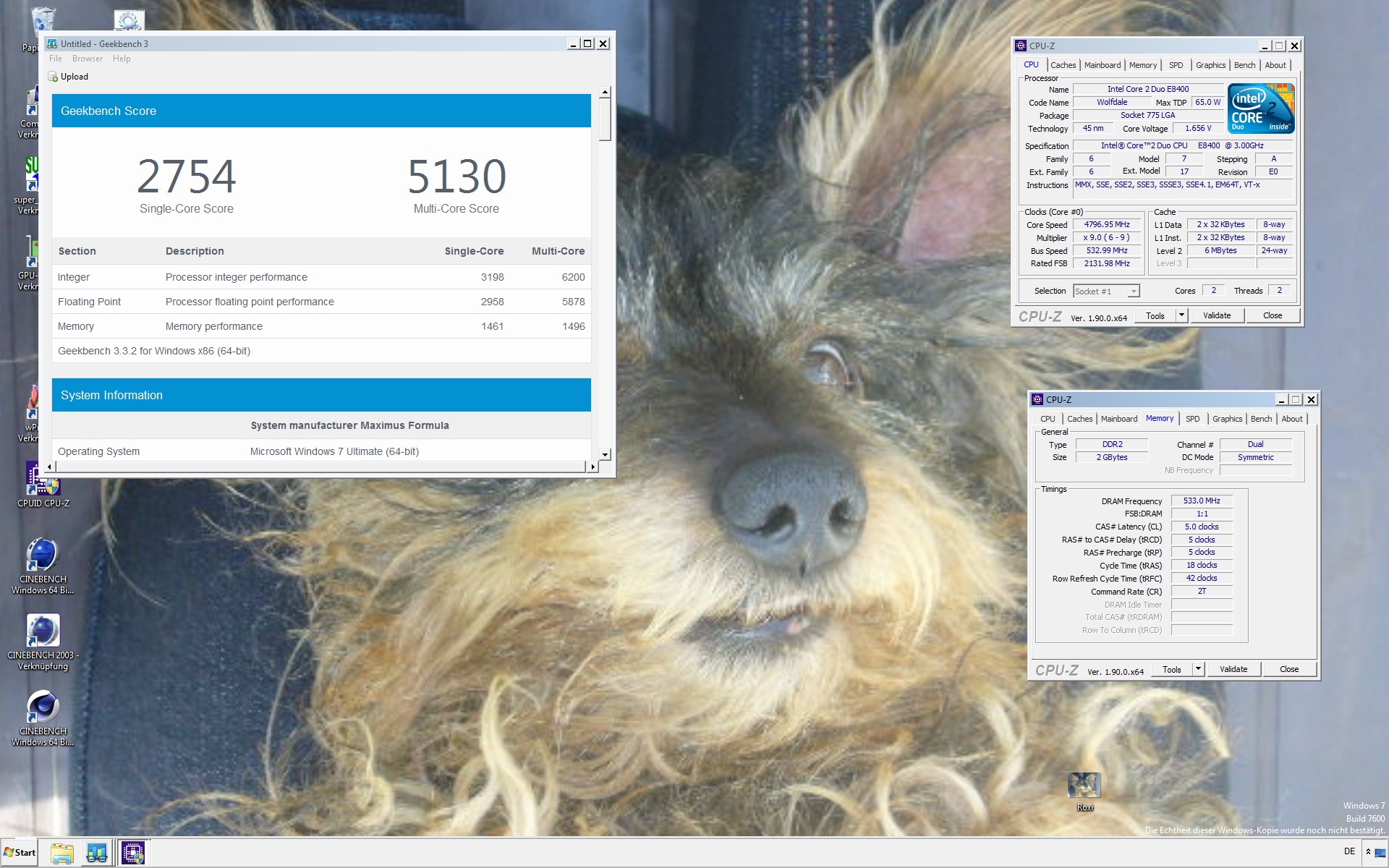Open the Browser menu in Geekbench
Screen dimensions: 1389x868
[x=88, y=59]
